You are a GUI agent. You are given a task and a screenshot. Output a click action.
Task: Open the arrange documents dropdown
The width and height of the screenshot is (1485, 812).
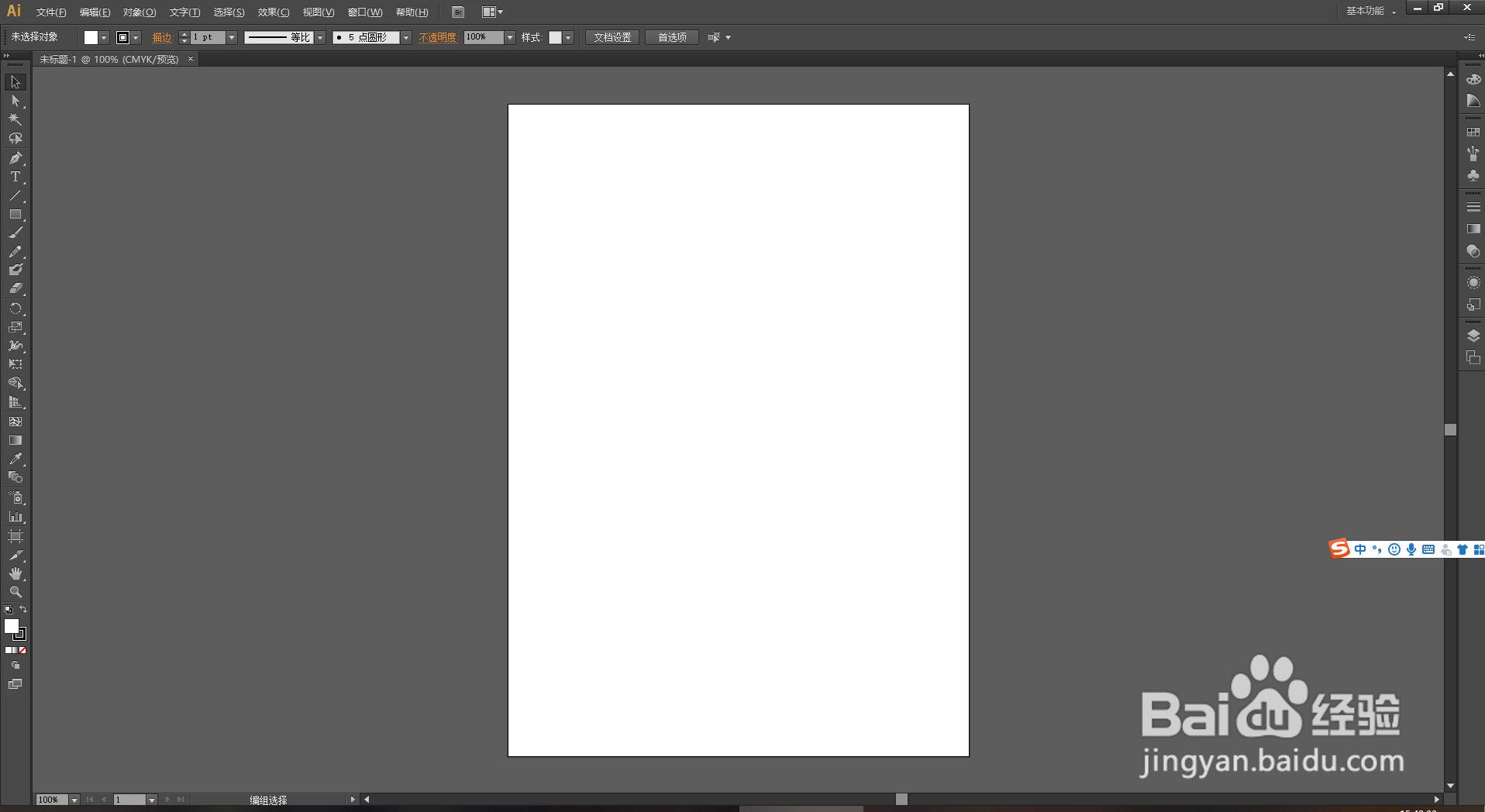(492, 12)
